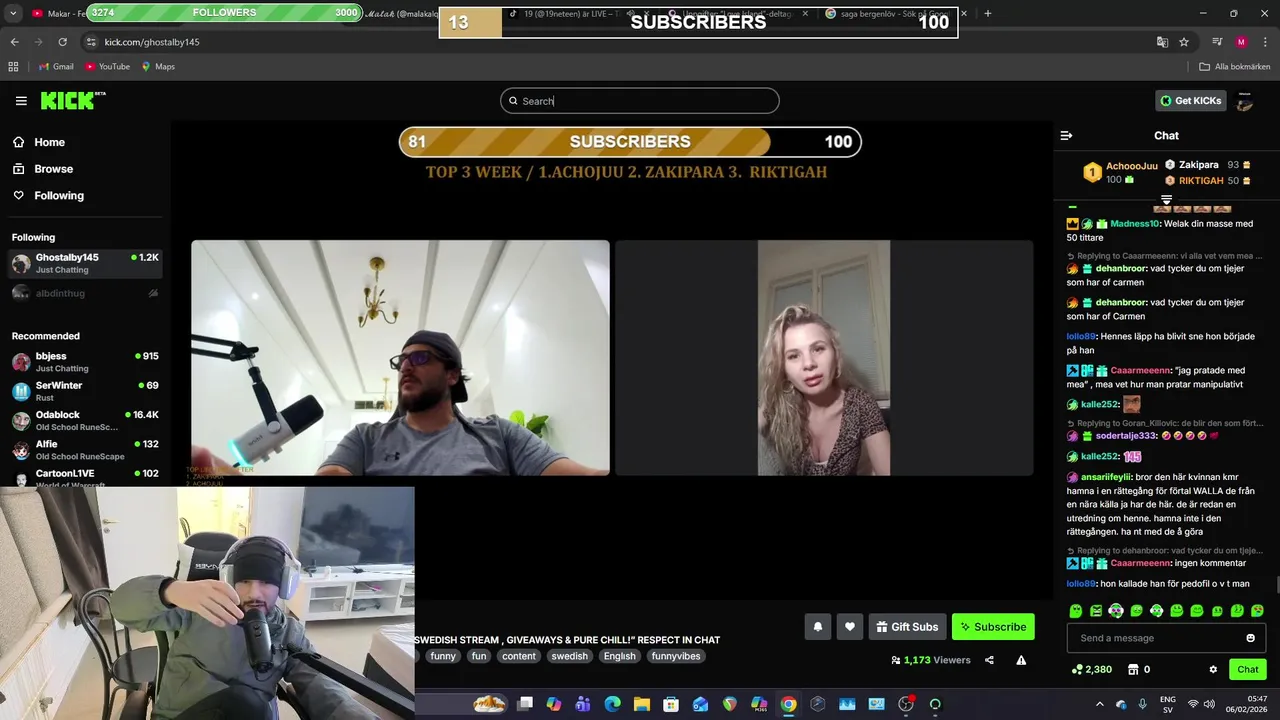Open File Explorer from the taskbar

point(642,704)
